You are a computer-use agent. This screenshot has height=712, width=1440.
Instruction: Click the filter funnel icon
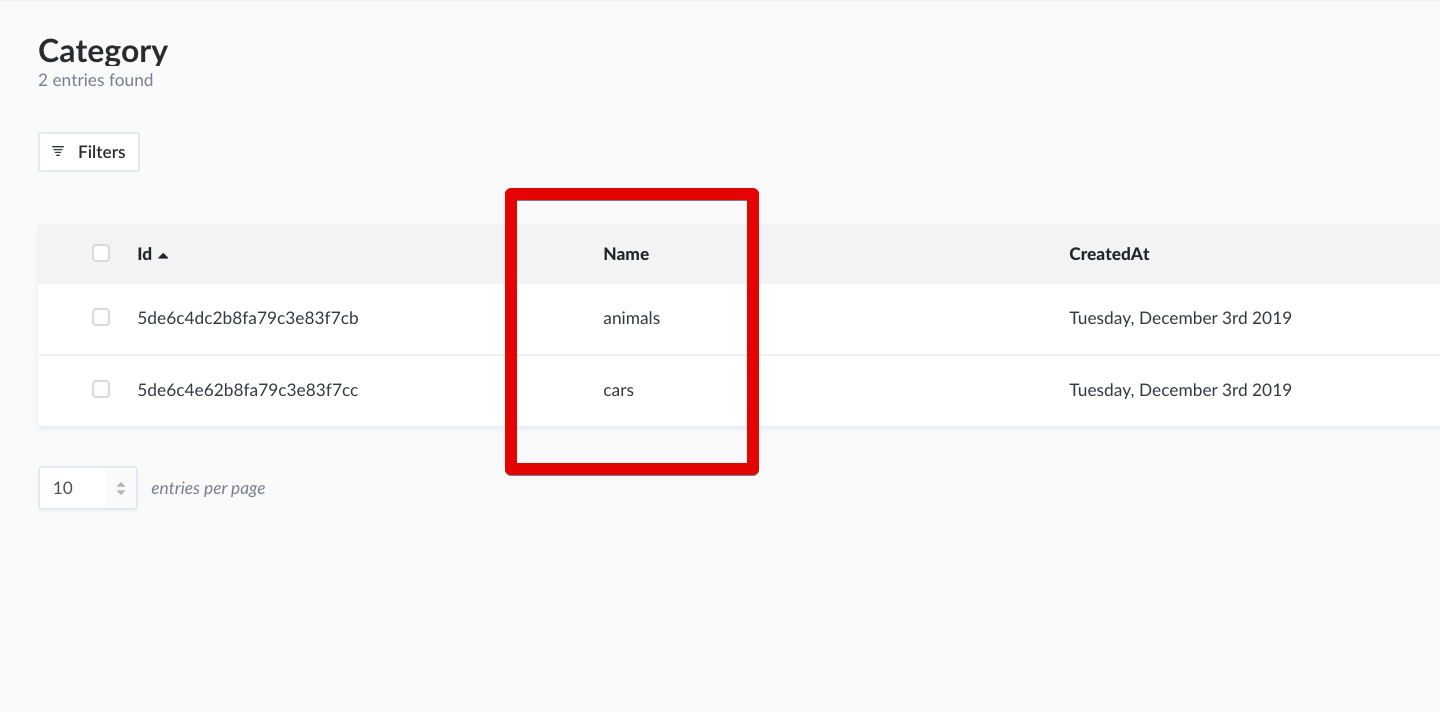pyautogui.click(x=58, y=151)
